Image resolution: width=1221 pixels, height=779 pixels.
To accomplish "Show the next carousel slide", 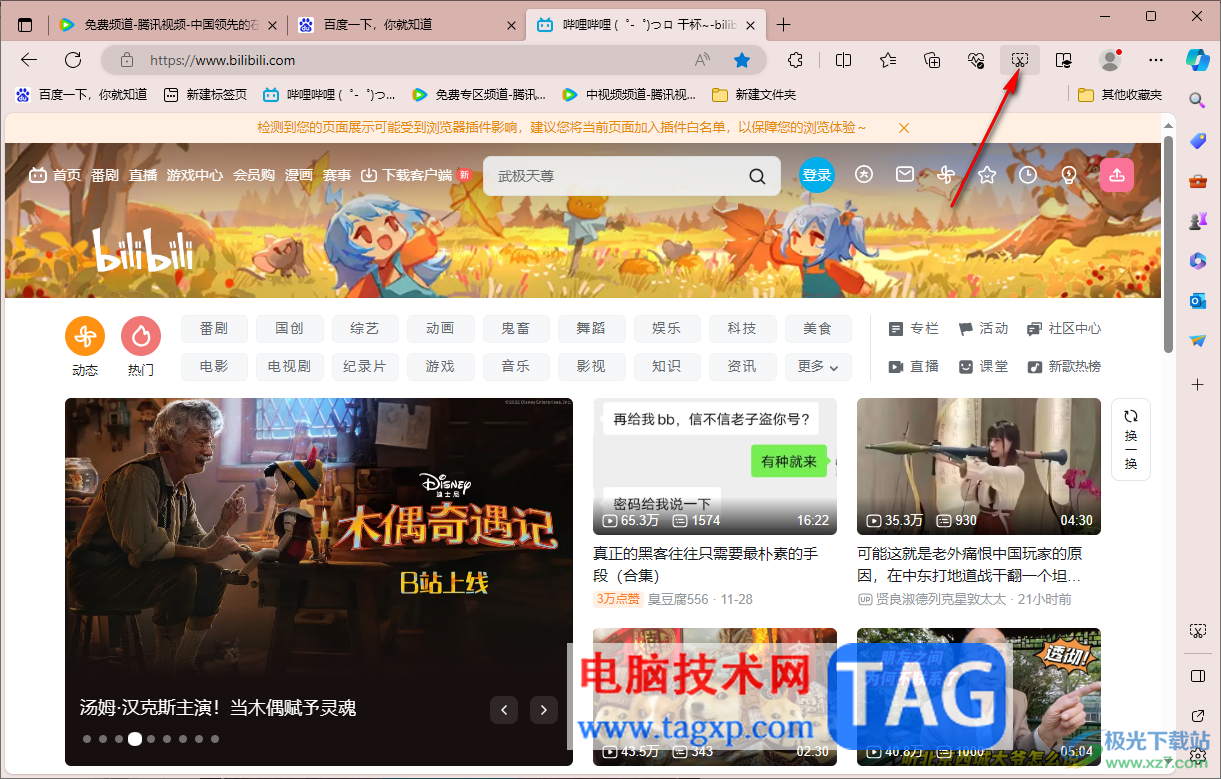I will click(543, 710).
